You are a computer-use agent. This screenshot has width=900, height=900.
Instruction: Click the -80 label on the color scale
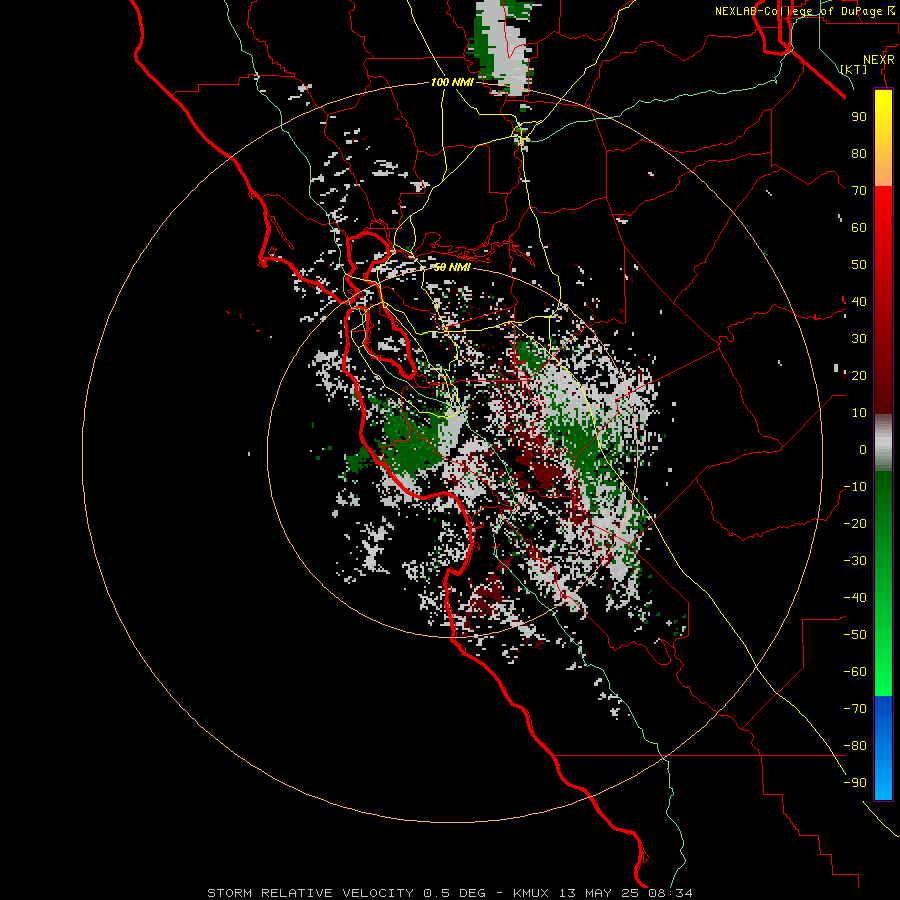click(855, 746)
